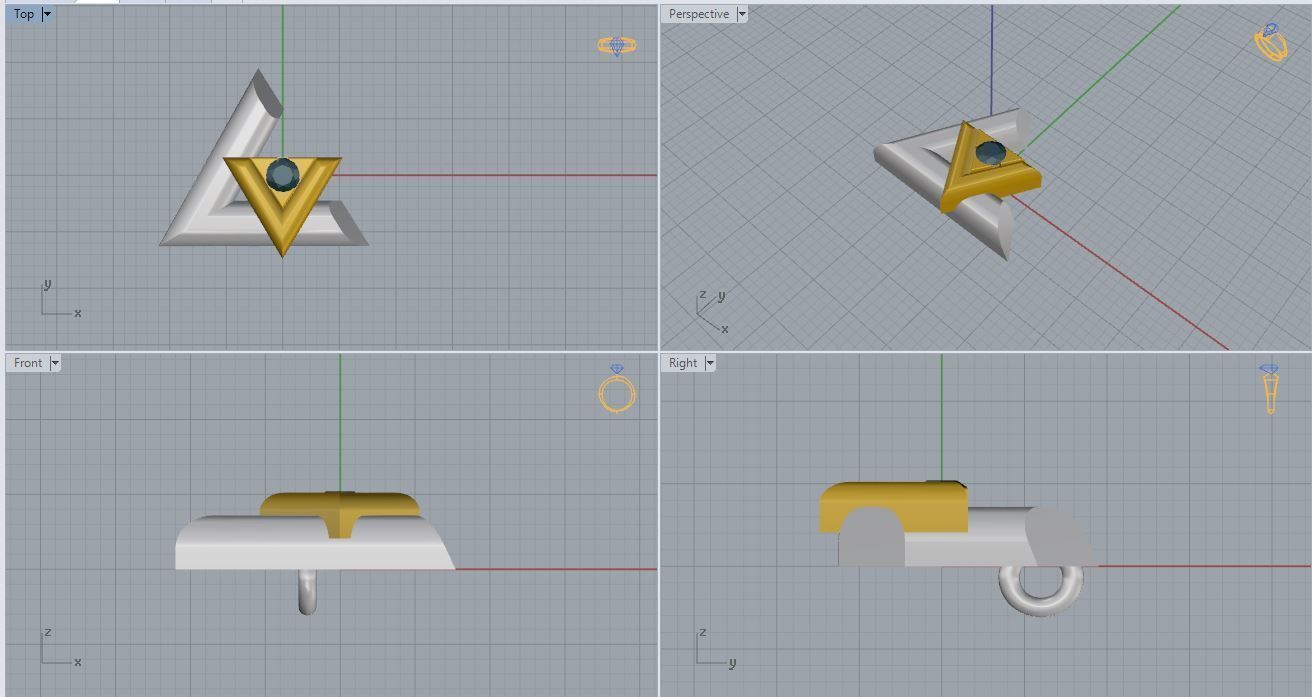The image size is (1312, 697).
Task: Open the Right viewport dropdown arrow
Action: tap(710, 363)
